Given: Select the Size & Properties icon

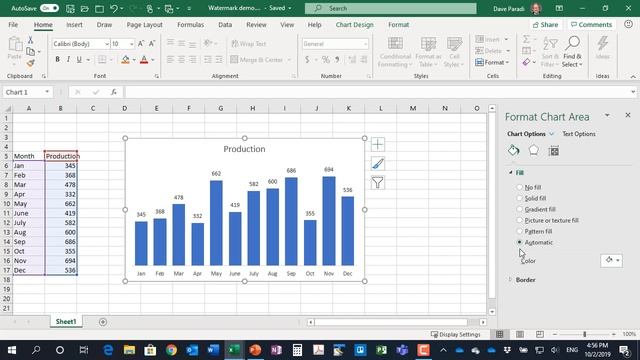Looking at the screenshot, I should tap(553, 151).
